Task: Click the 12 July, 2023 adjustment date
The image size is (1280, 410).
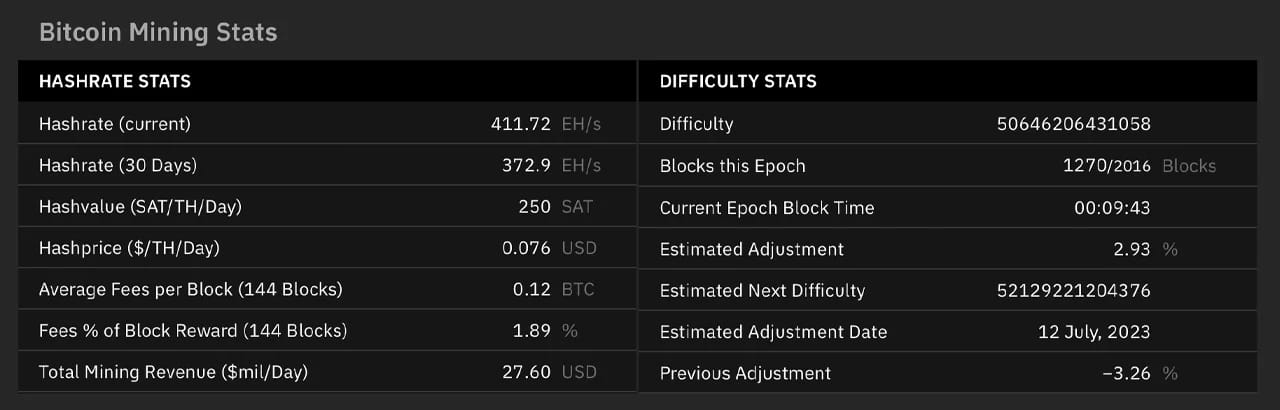Action: pos(1093,332)
